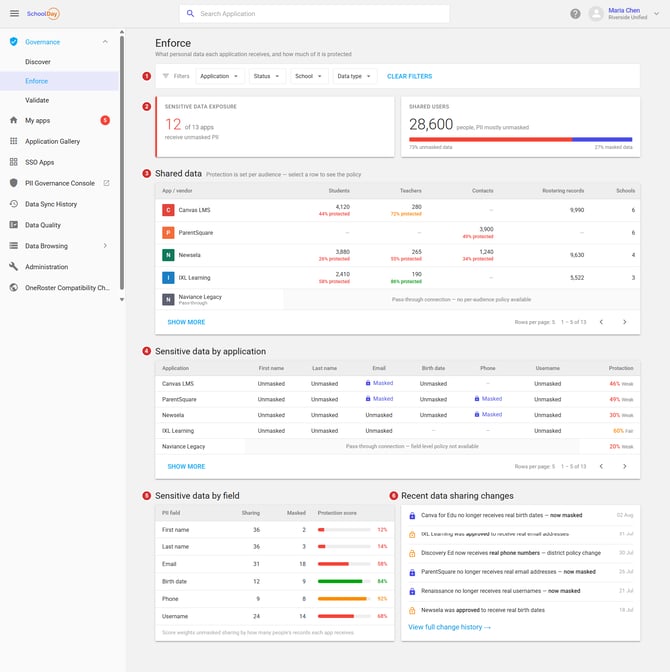
Task: Open the Data type filter dropdown
Action: [354, 76]
